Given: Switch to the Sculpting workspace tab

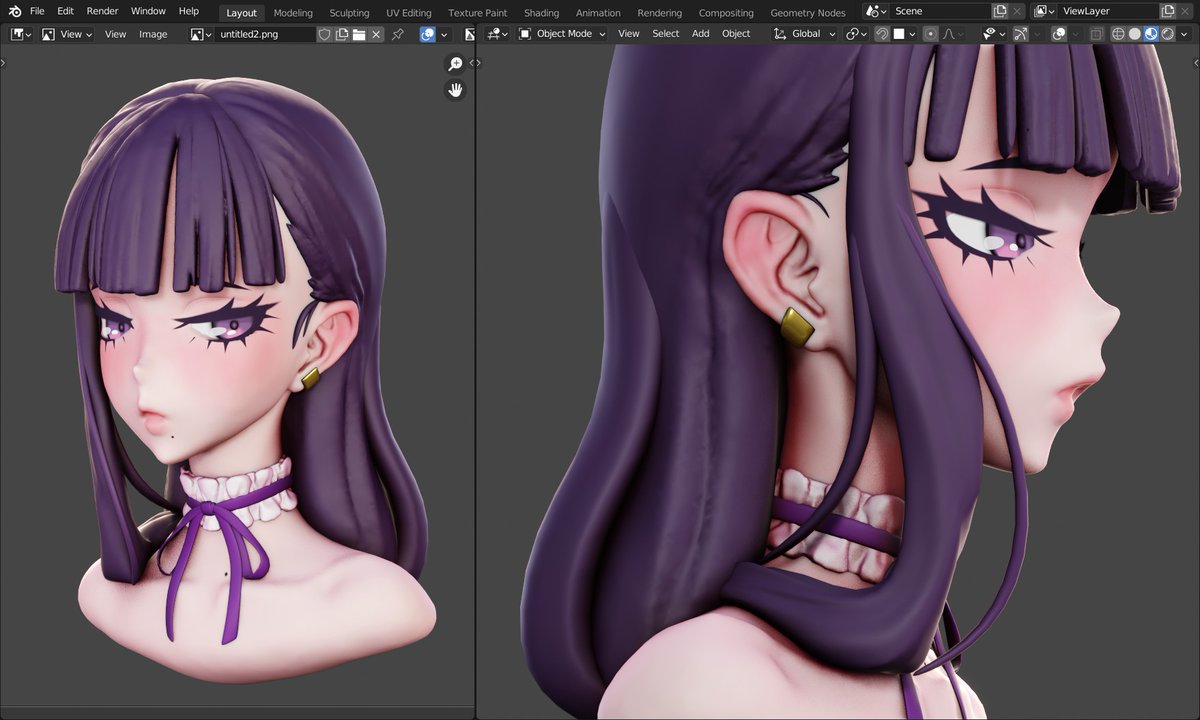Looking at the screenshot, I should click(x=349, y=13).
